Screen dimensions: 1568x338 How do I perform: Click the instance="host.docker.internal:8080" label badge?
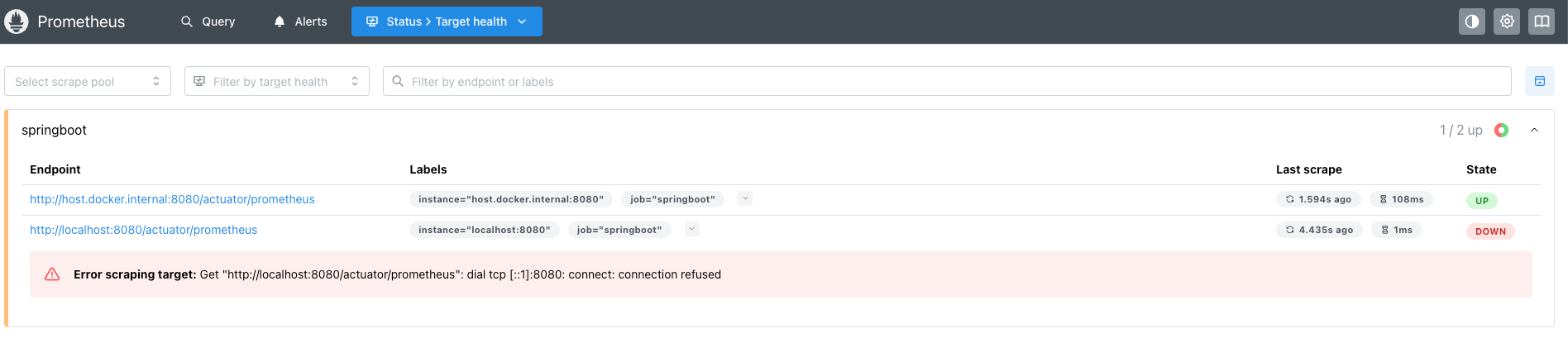point(511,199)
